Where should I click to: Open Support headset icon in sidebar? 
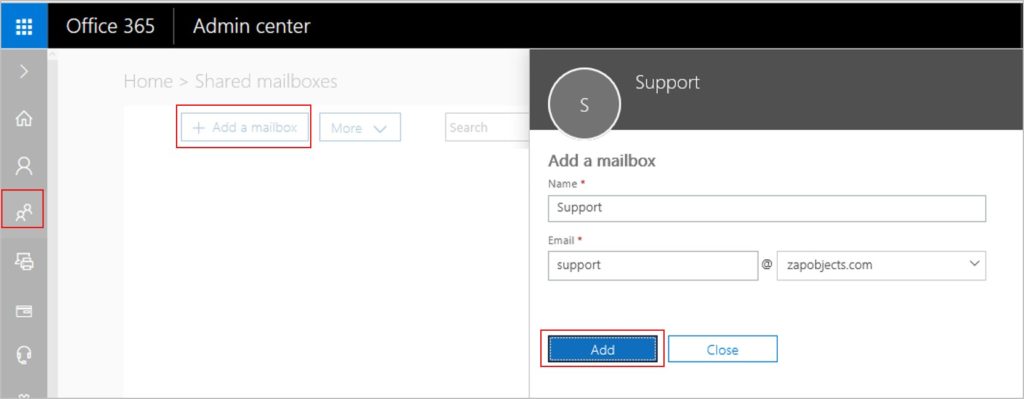tap(24, 355)
